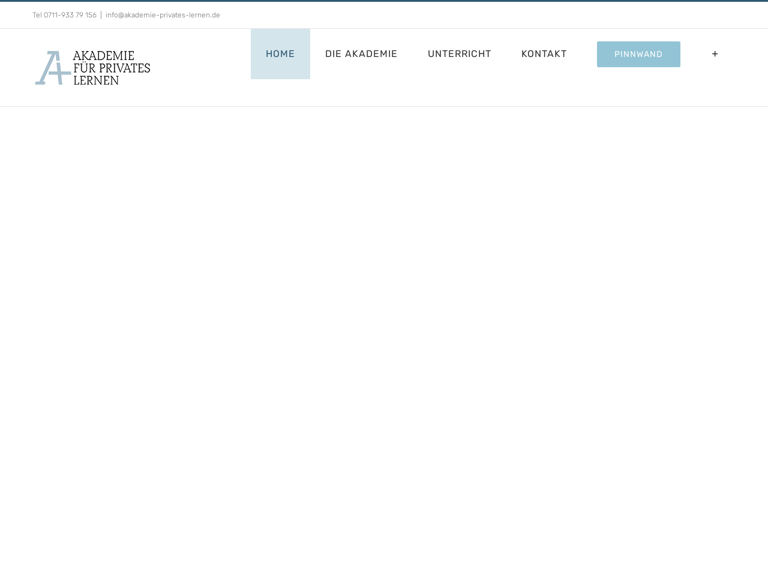
Task: Click the empty header space right of plus icon
Action: click(x=745, y=54)
